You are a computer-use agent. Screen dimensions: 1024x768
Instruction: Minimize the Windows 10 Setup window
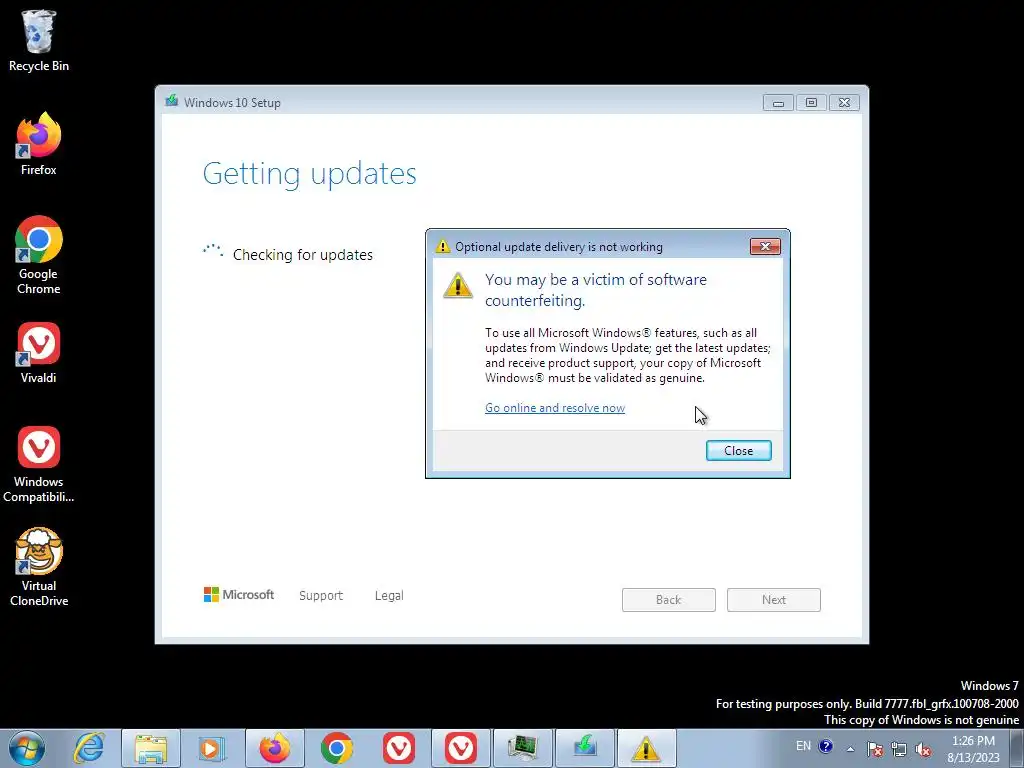[x=778, y=103]
